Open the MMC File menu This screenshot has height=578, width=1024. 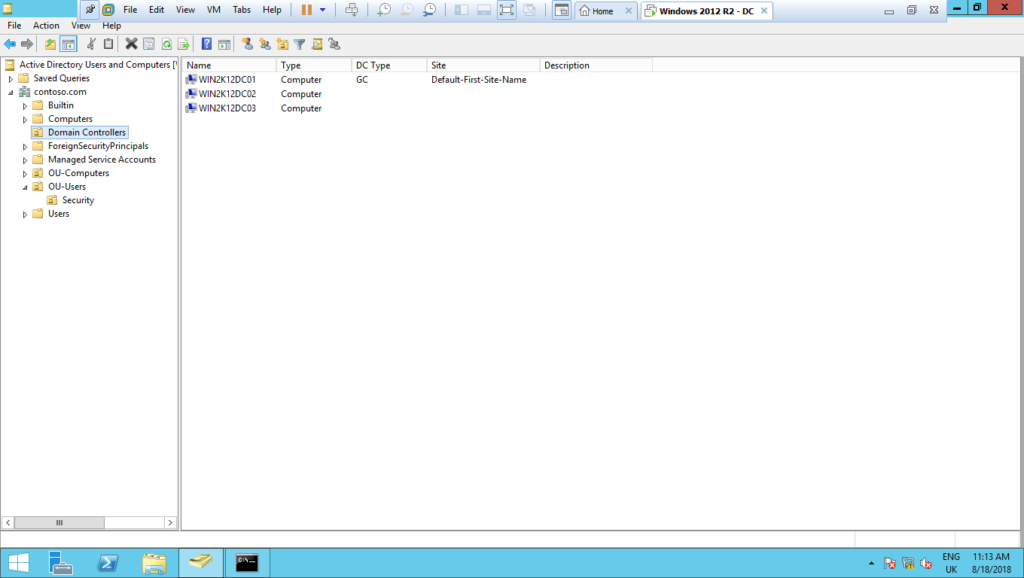[x=14, y=25]
